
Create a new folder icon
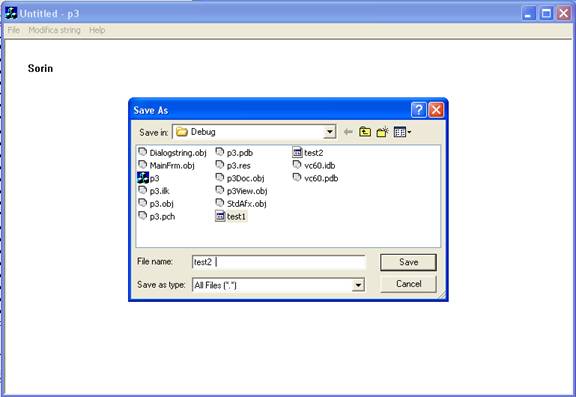click(382, 131)
